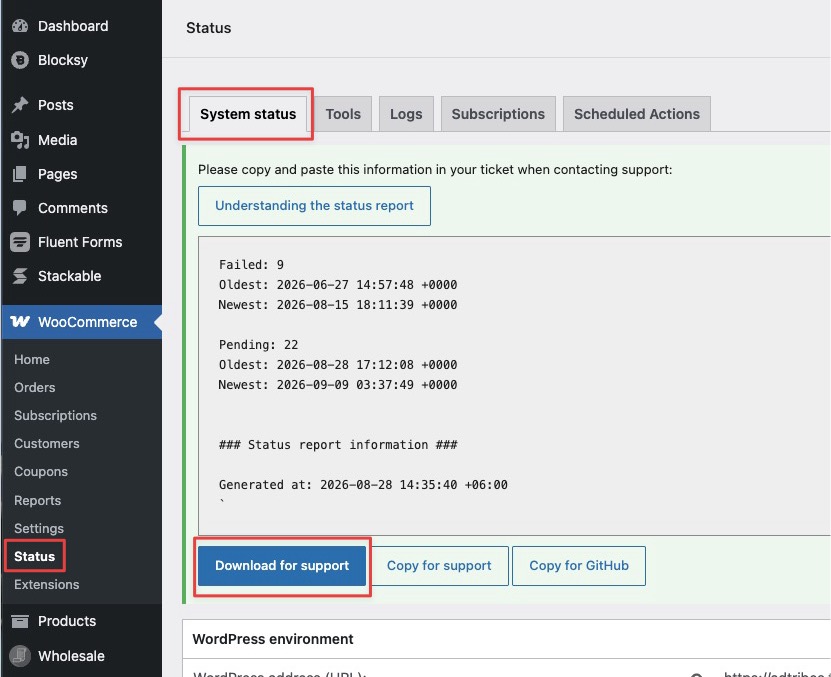Viewport: 831px width, 677px height.
Task: Open the Extensions submenu item
Action: (x=47, y=584)
